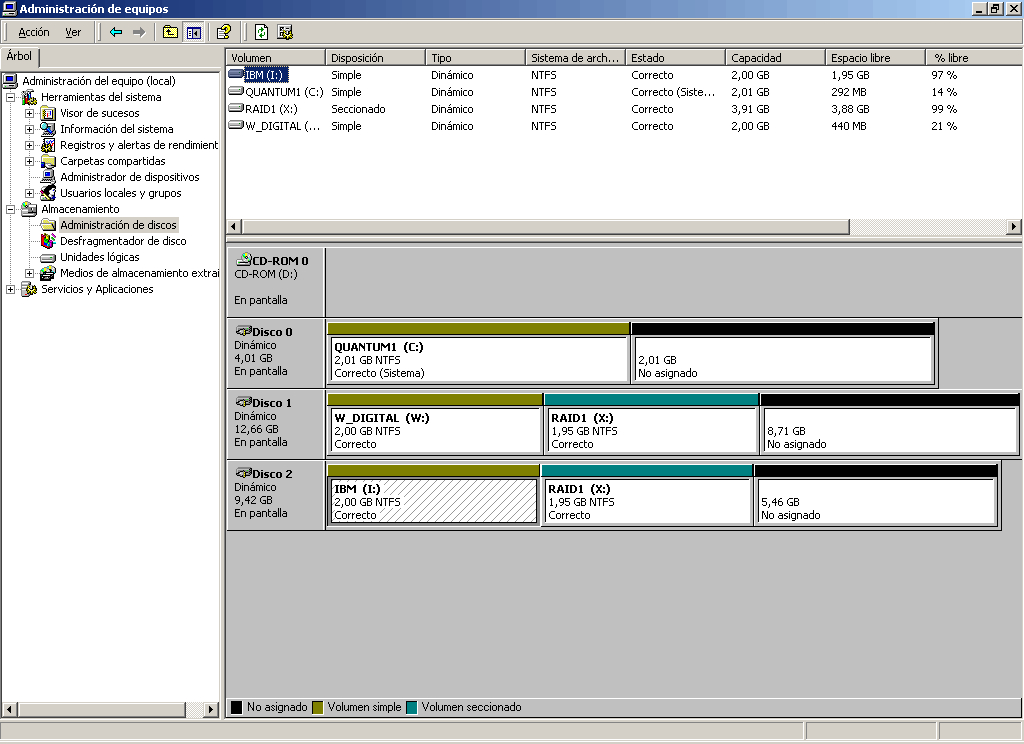Click the Help toolbar icon
Image resolution: width=1024 pixels, height=744 pixels.
click(224, 32)
